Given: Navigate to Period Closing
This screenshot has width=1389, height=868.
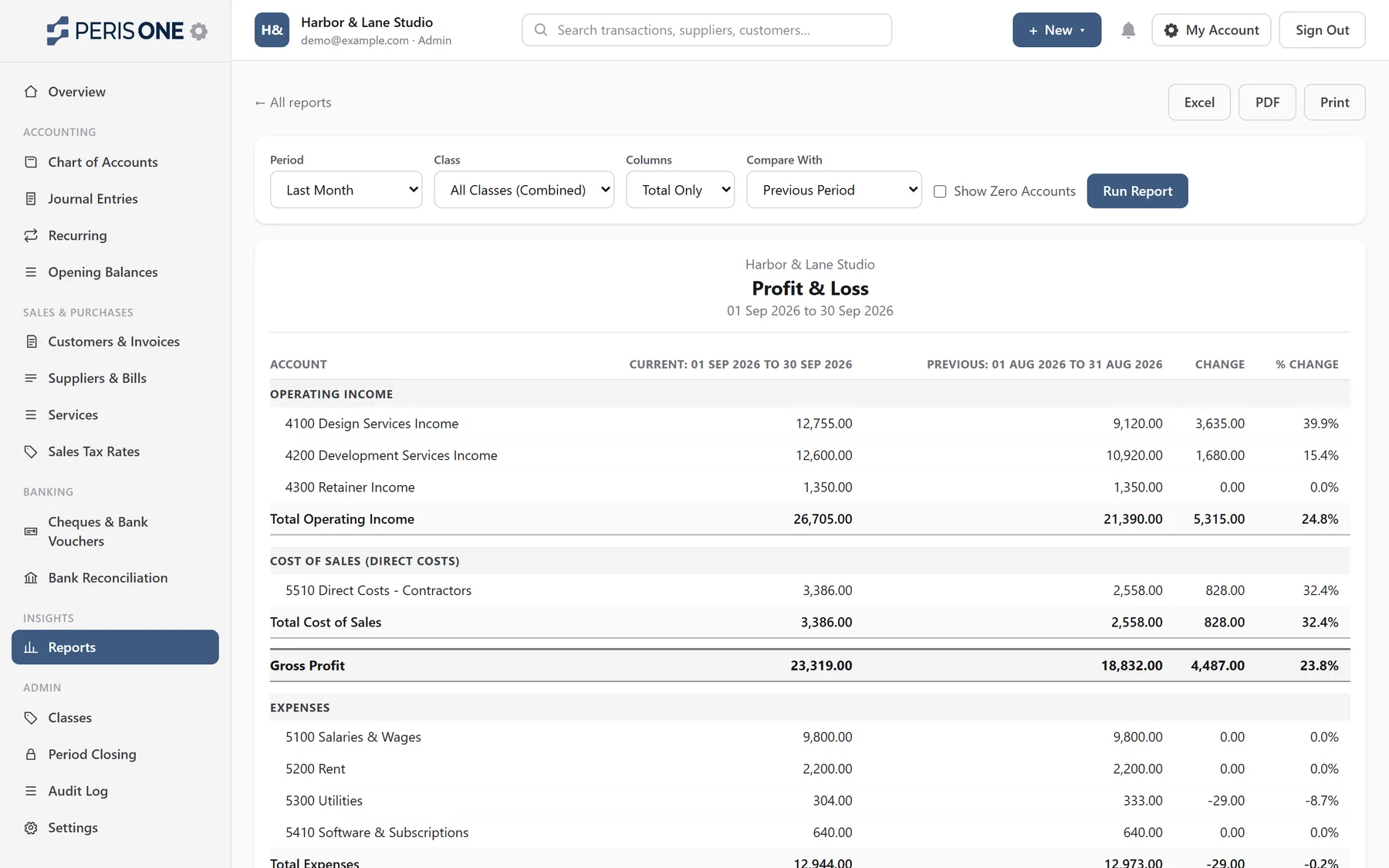Looking at the screenshot, I should pos(115,755).
